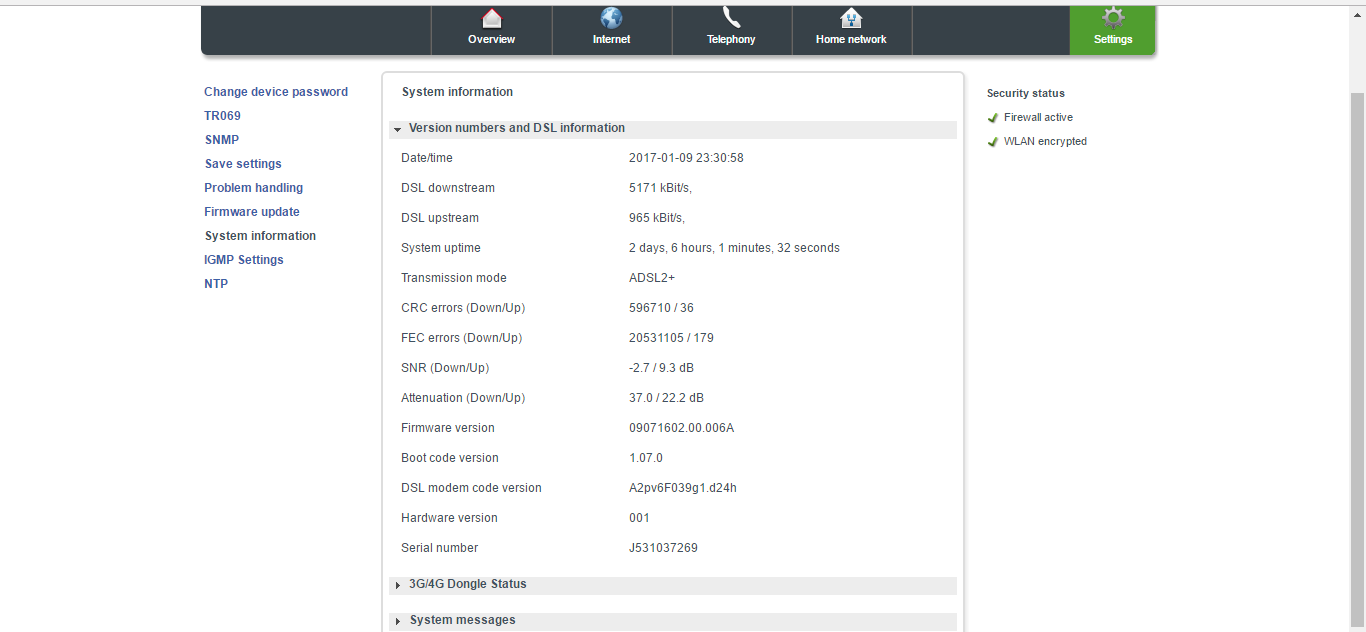The image size is (1366, 632).
Task: Select FEC errors value 20531105 / 179
Action: pos(671,338)
